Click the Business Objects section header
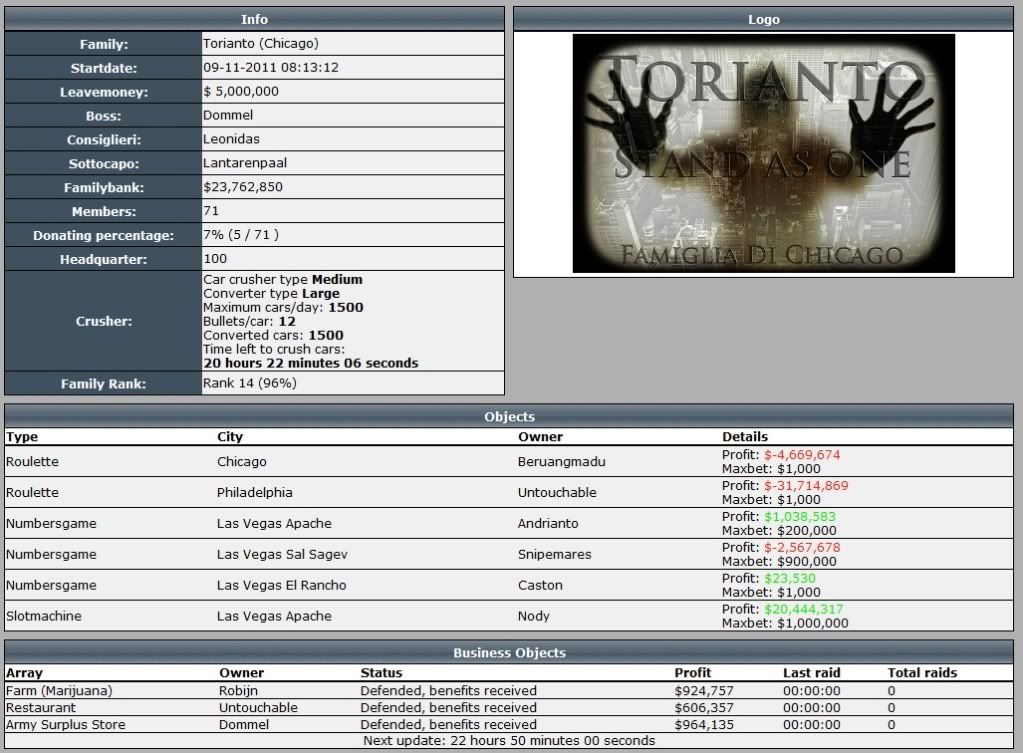This screenshot has width=1023, height=753. pyautogui.click(x=509, y=653)
